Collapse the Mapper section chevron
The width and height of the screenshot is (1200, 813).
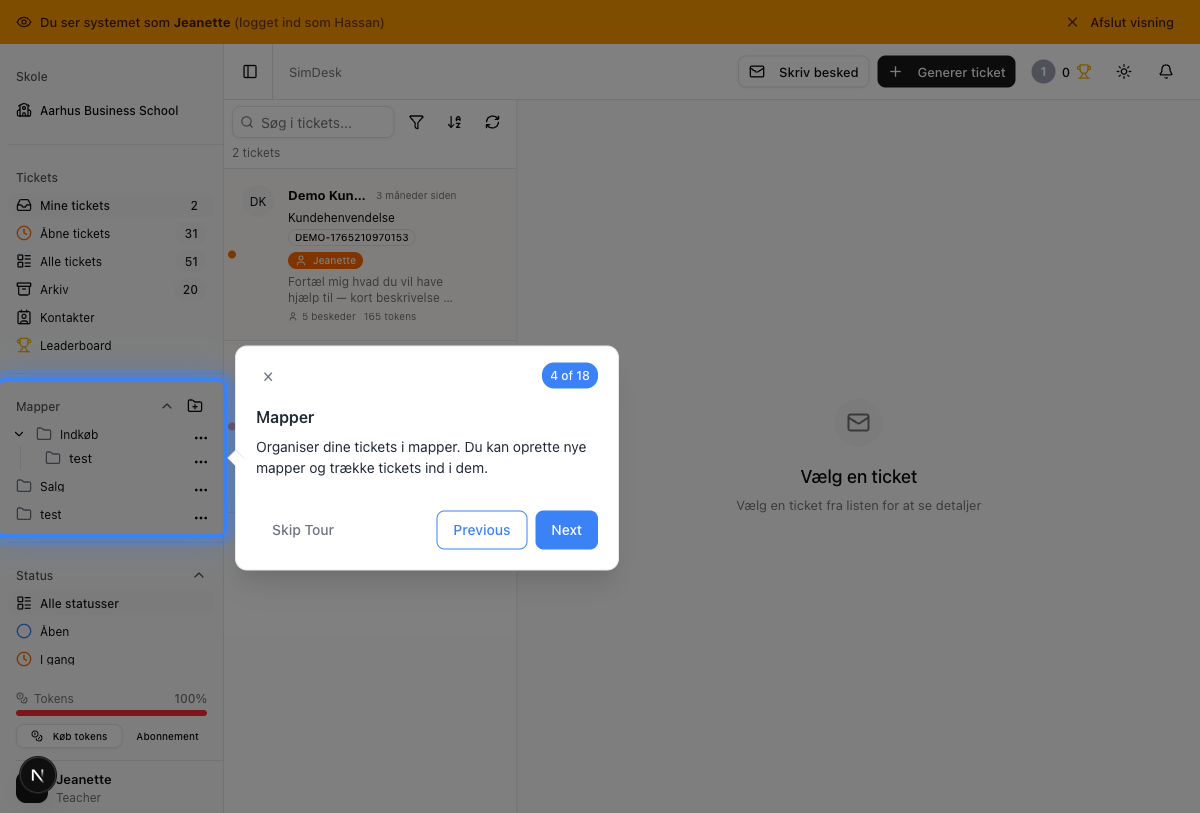click(x=167, y=406)
